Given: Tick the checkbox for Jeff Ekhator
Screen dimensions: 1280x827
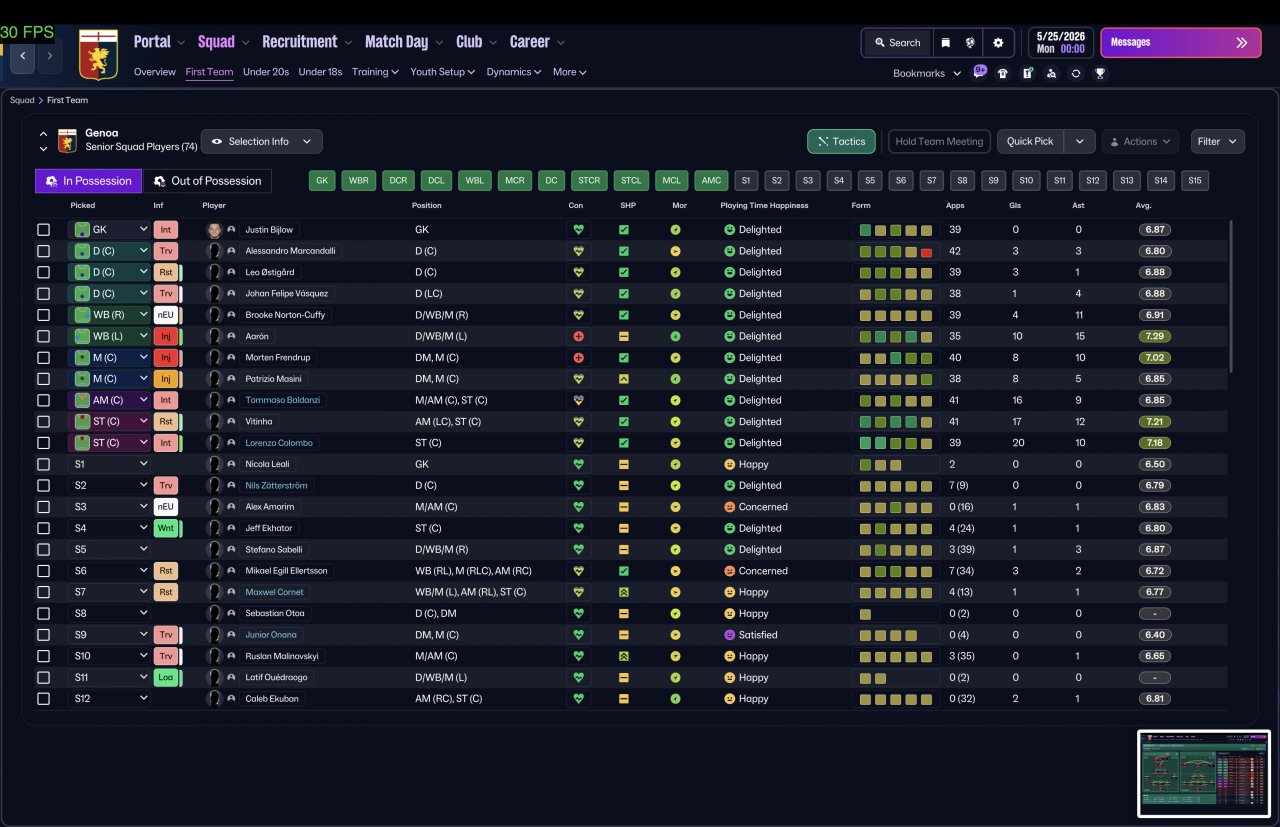Looking at the screenshot, I should click(43, 528).
